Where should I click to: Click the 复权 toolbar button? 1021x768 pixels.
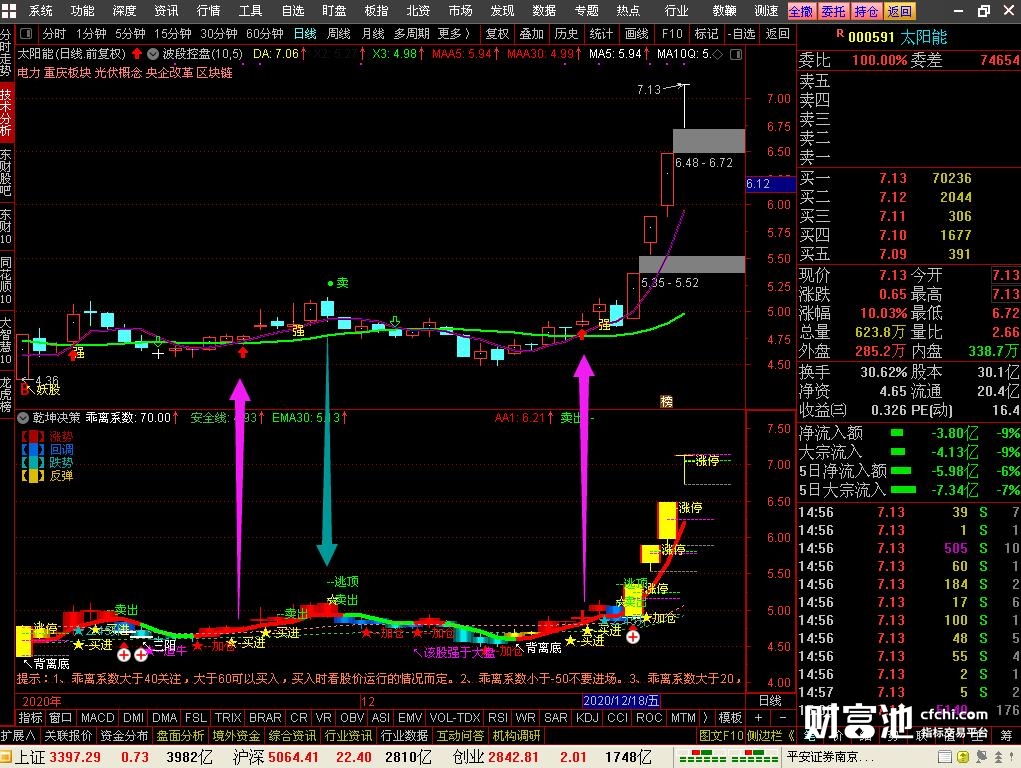click(x=497, y=33)
